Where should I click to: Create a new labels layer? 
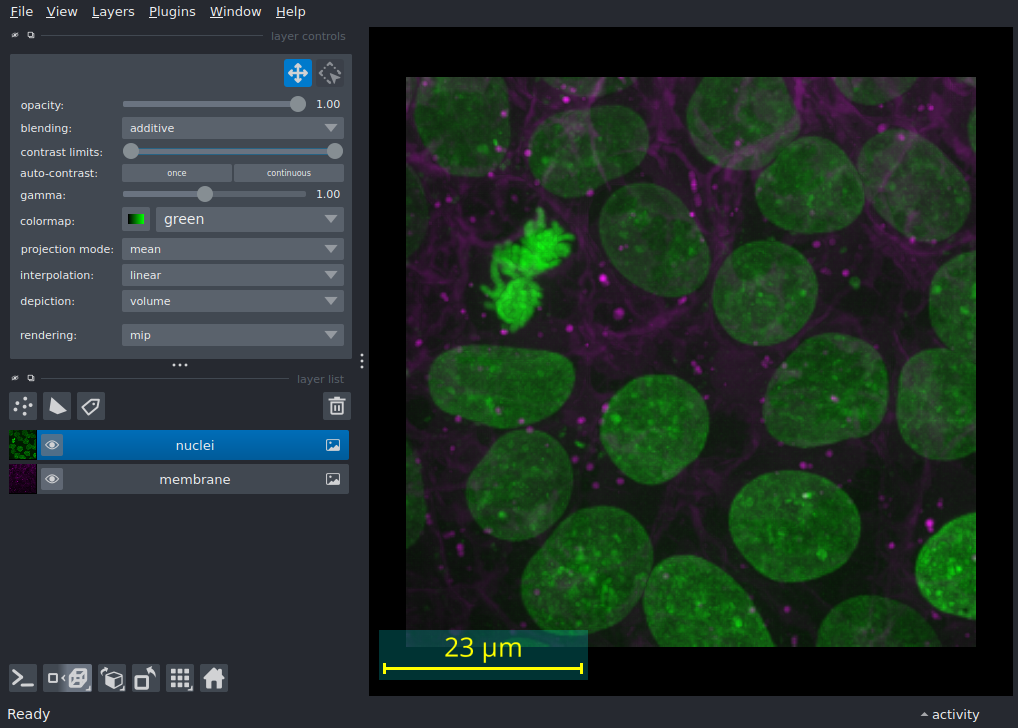(x=91, y=406)
